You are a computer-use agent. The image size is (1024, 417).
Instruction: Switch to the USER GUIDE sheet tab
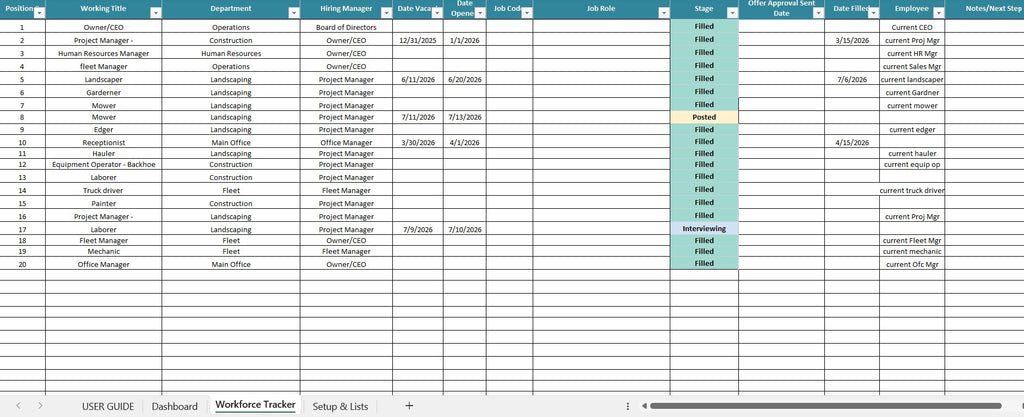pyautogui.click(x=108, y=406)
